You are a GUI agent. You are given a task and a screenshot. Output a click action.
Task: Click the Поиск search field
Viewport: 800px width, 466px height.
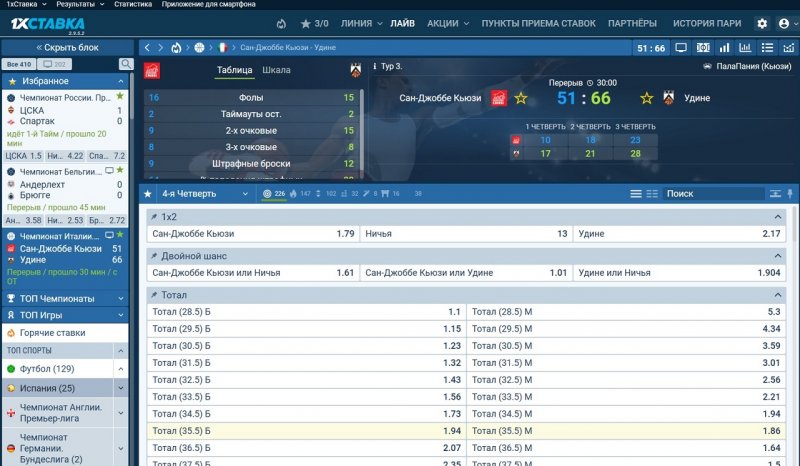(712, 194)
